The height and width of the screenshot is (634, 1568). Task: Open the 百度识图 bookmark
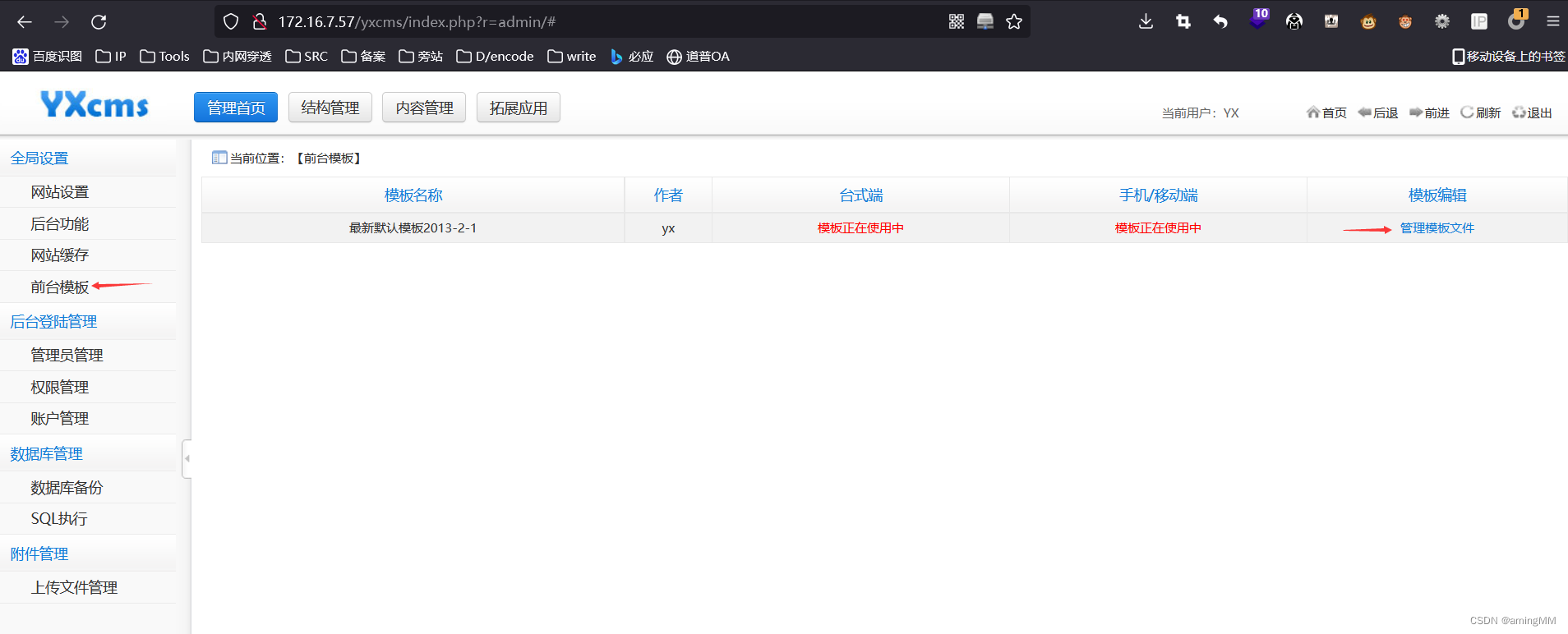point(48,57)
